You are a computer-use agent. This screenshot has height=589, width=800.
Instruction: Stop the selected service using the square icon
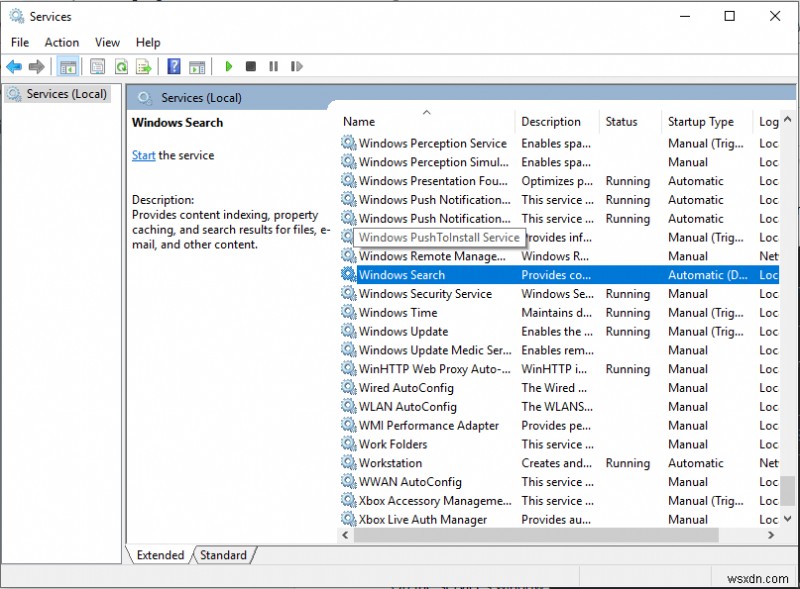click(253, 66)
